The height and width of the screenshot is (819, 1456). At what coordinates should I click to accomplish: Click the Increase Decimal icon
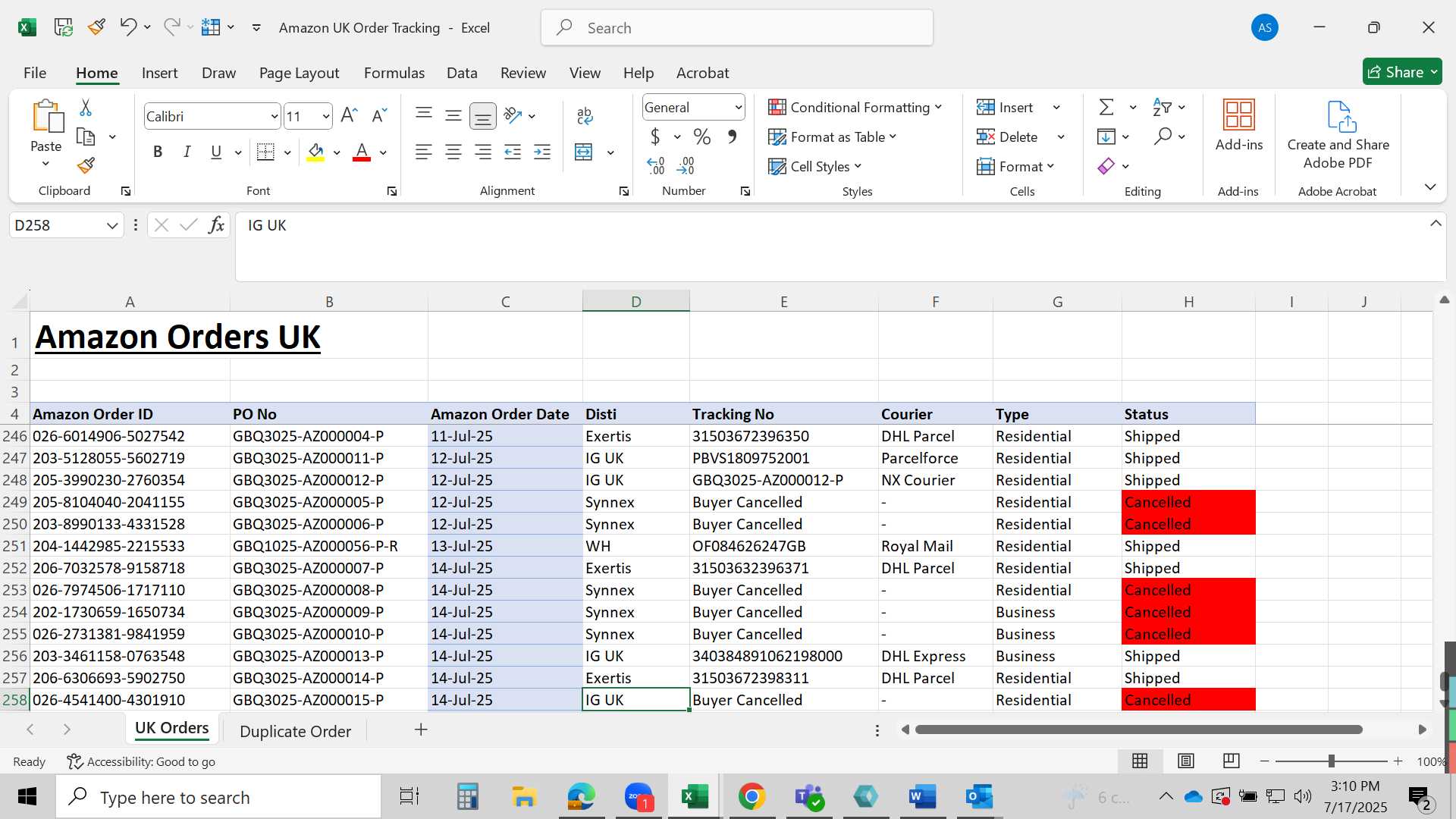(656, 165)
